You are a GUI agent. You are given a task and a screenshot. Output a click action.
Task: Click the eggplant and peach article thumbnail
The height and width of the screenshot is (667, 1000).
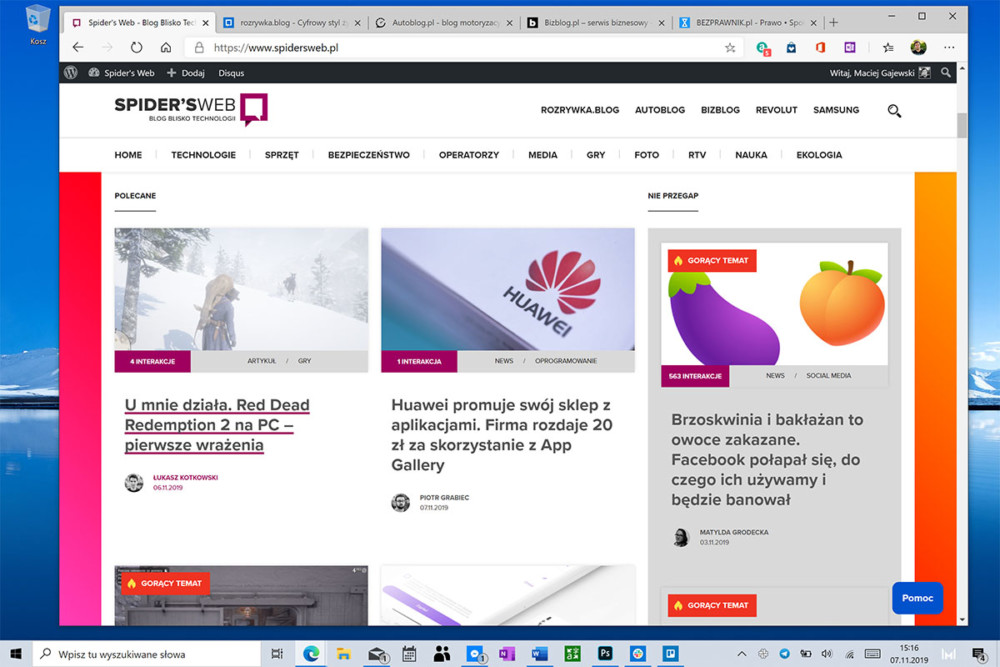click(774, 304)
